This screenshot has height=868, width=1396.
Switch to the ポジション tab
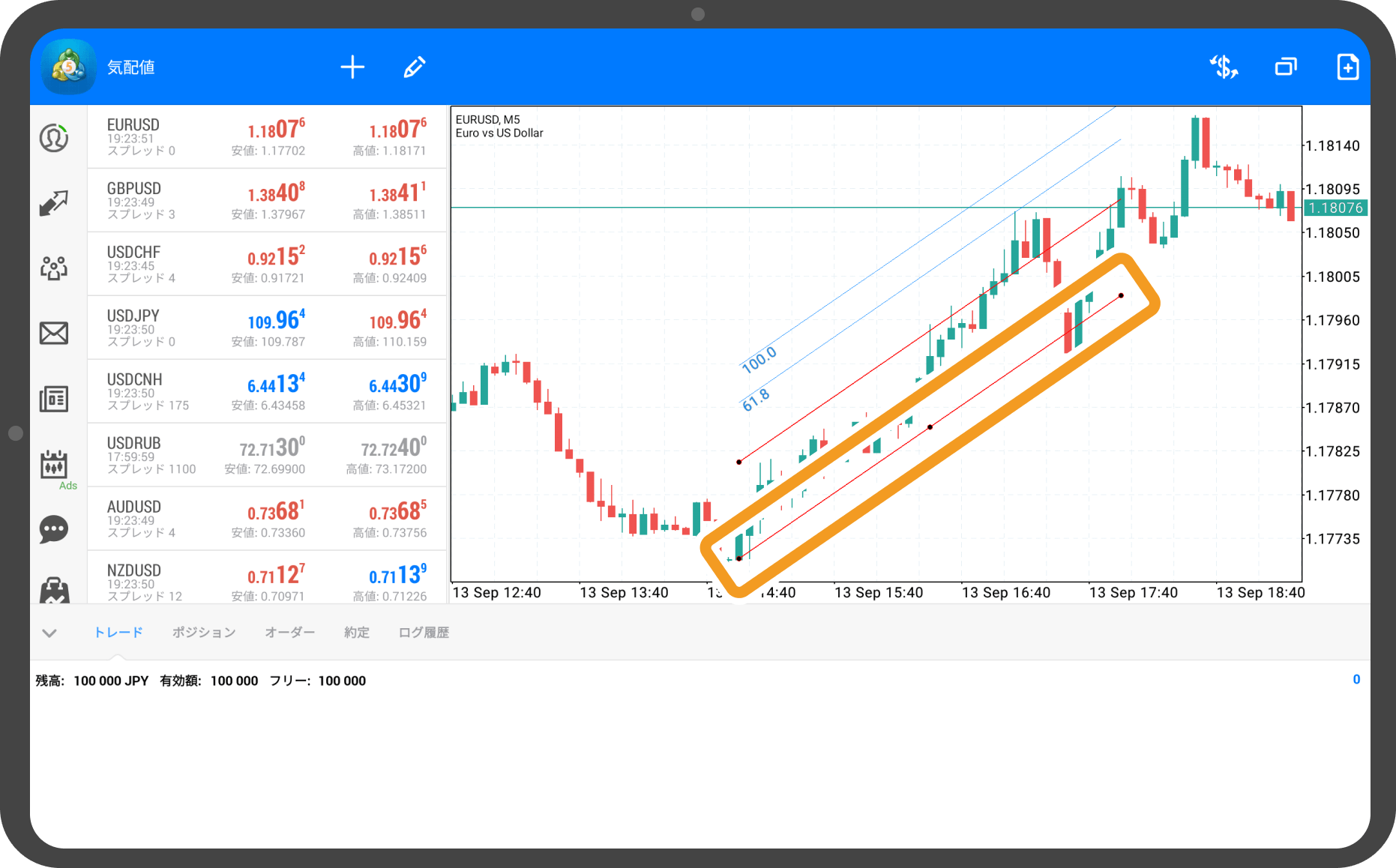coord(204,633)
